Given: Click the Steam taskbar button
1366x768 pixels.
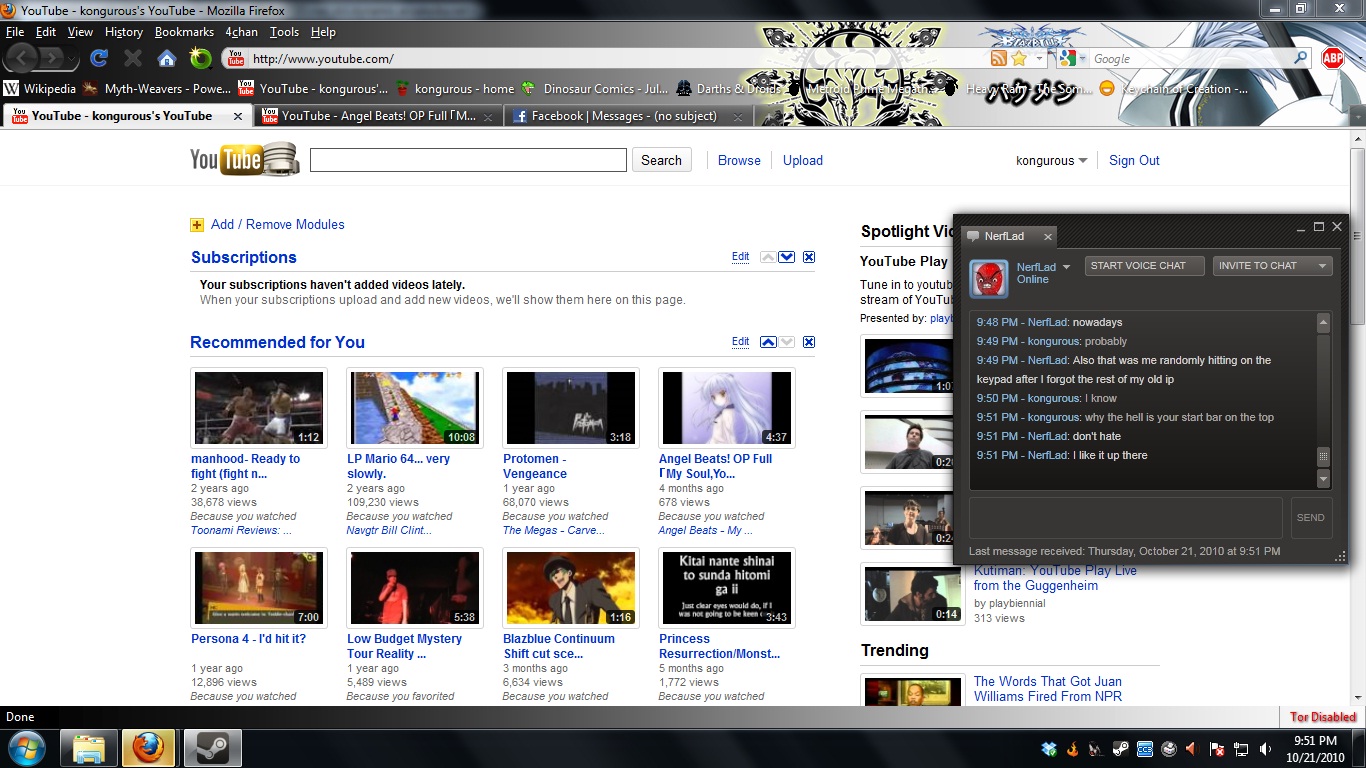Looking at the screenshot, I should tap(212, 748).
